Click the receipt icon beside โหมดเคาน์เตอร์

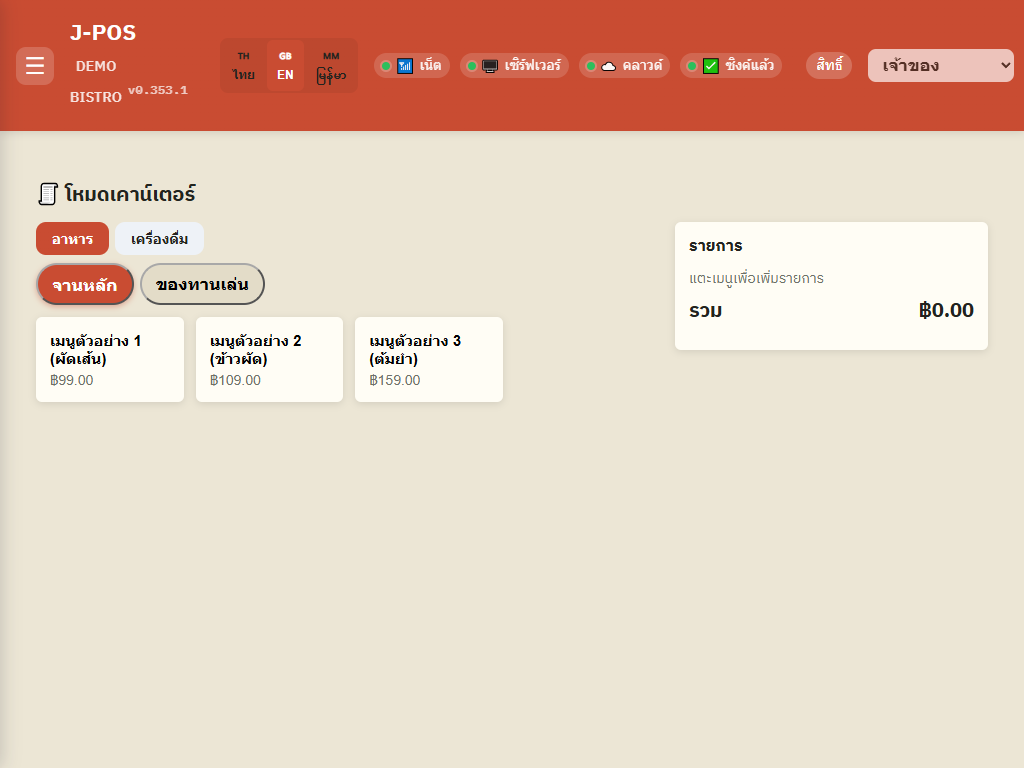coord(48,194)
